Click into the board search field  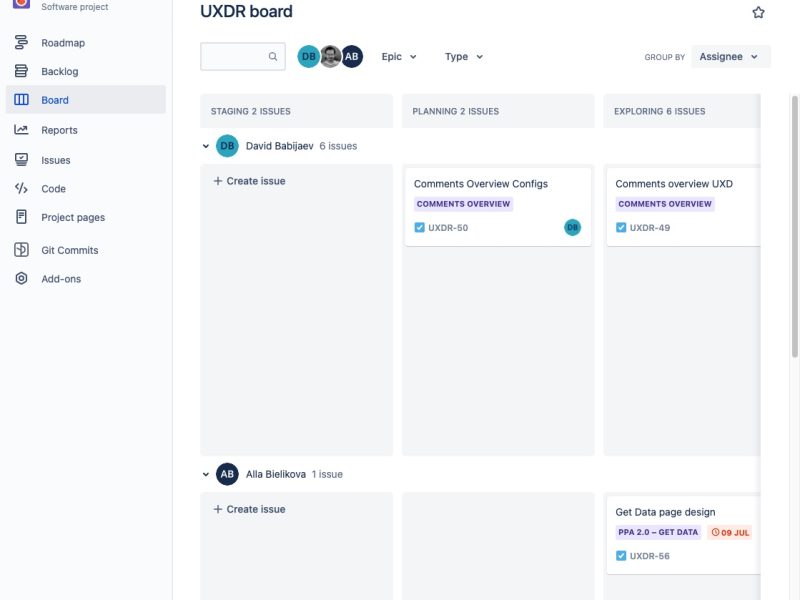pyautogui.click(x=233, y=57)
